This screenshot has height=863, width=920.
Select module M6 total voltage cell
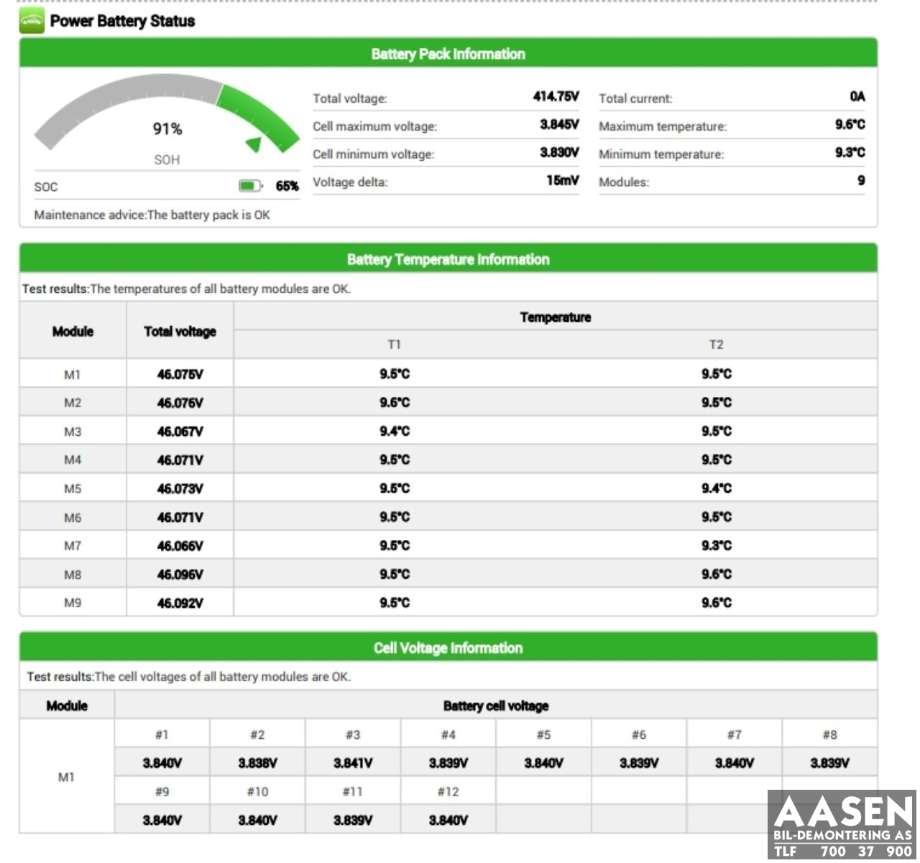[180, 517]
